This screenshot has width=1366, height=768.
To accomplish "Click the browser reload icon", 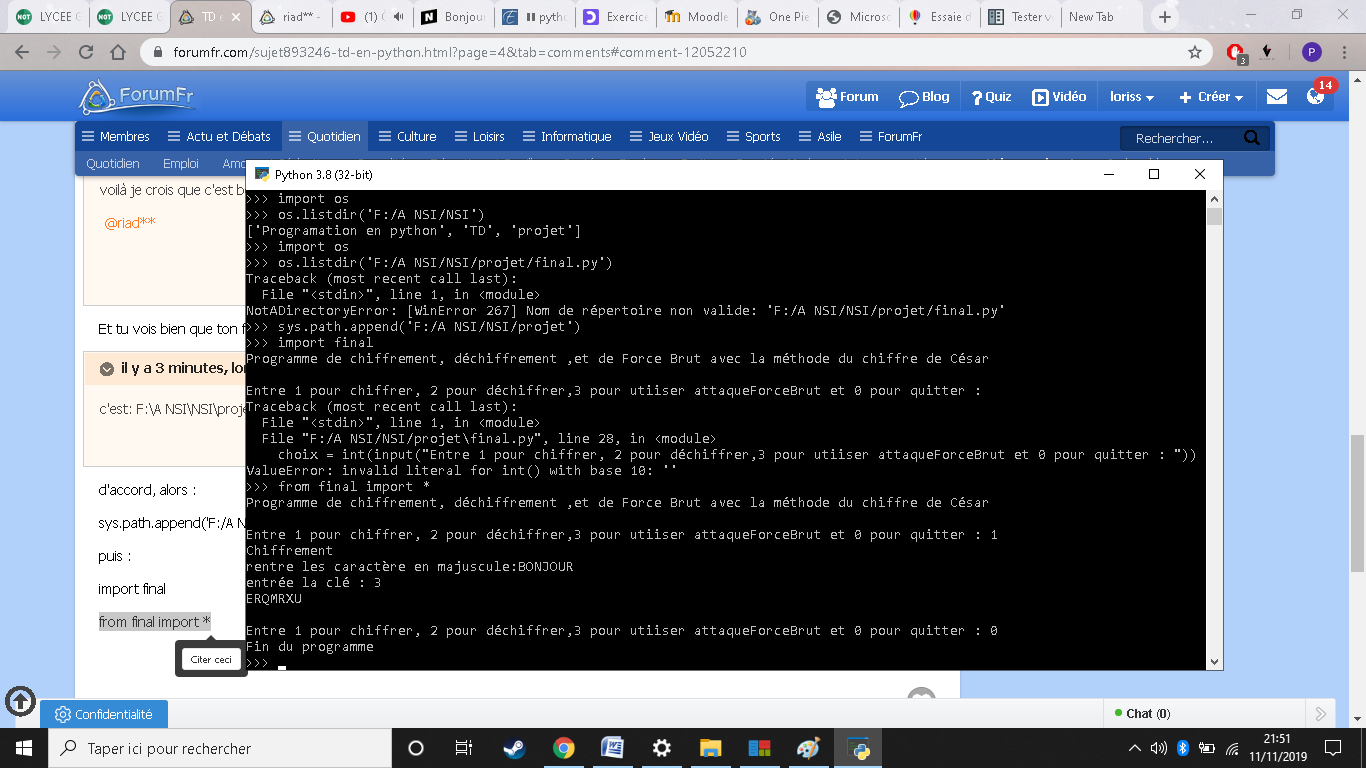I will [x=86, y=52].
